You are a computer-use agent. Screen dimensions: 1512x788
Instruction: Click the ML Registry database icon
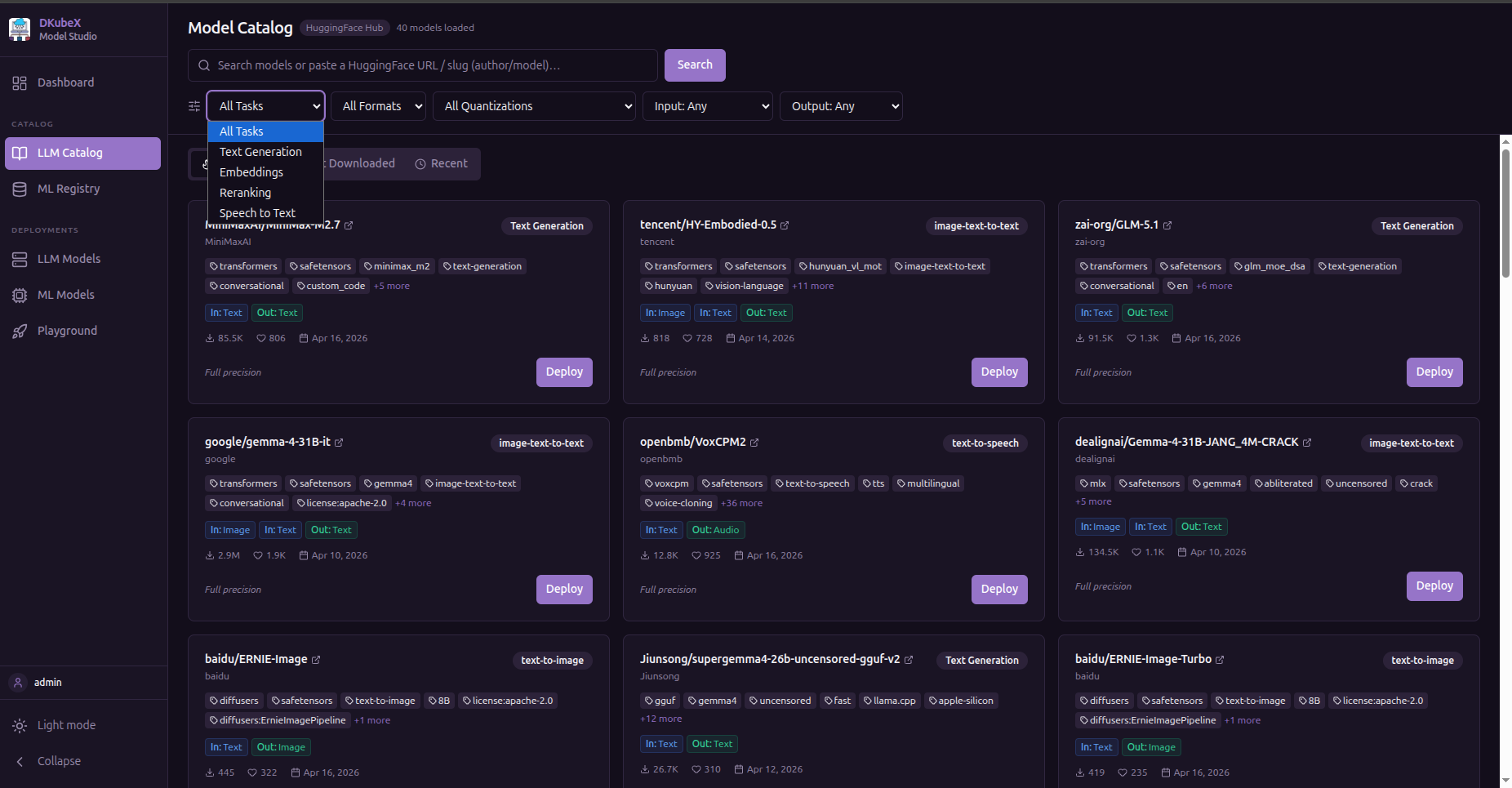(20, 189)
